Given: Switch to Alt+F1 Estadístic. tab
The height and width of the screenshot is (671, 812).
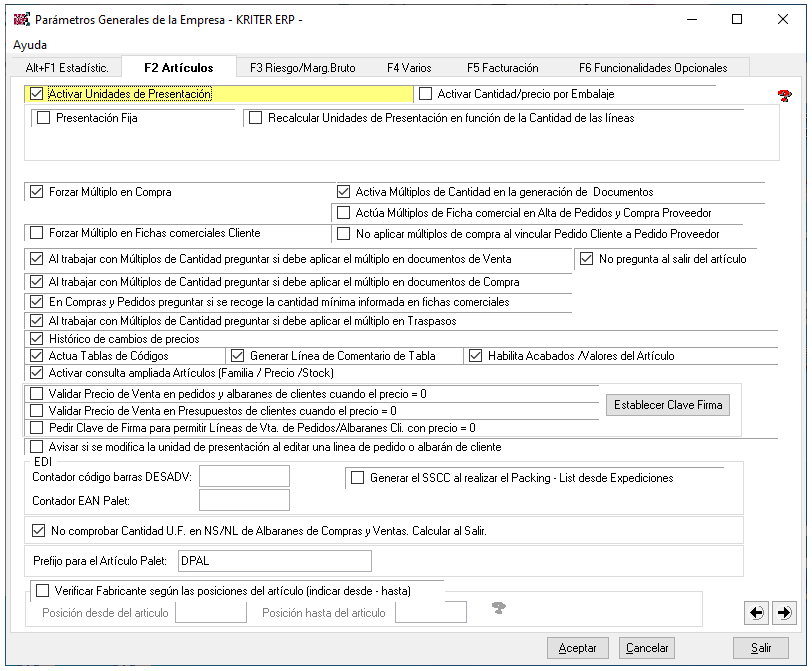Looking at the screenshot, I should point(67,68).
